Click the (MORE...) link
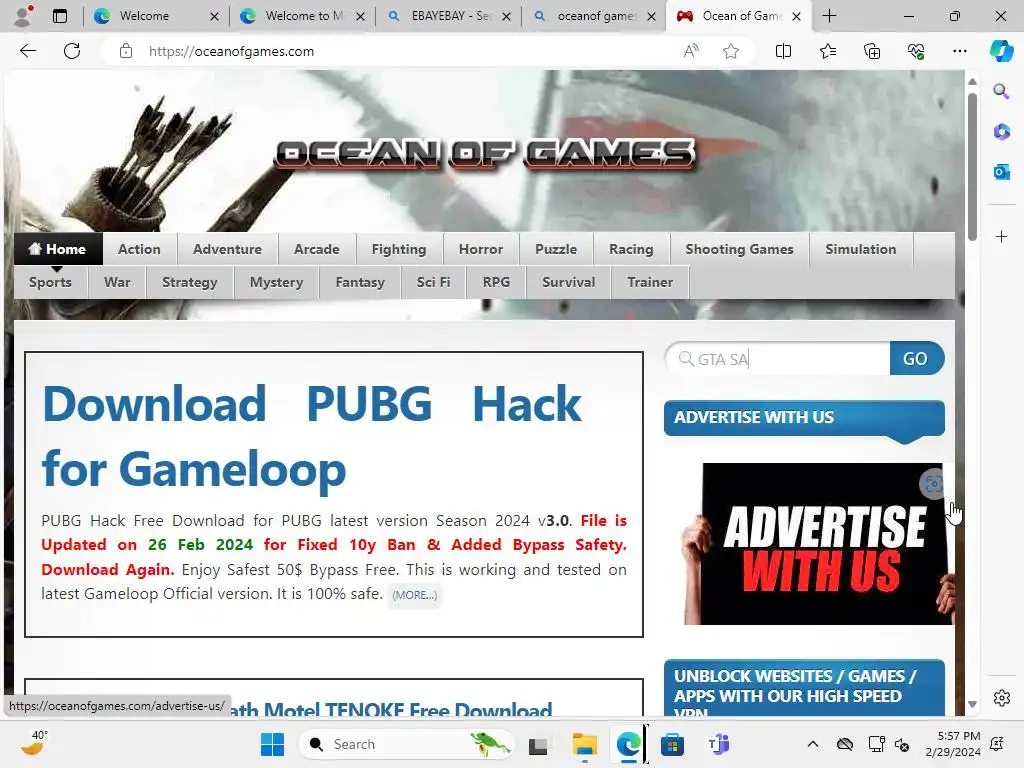 (414, 595)
